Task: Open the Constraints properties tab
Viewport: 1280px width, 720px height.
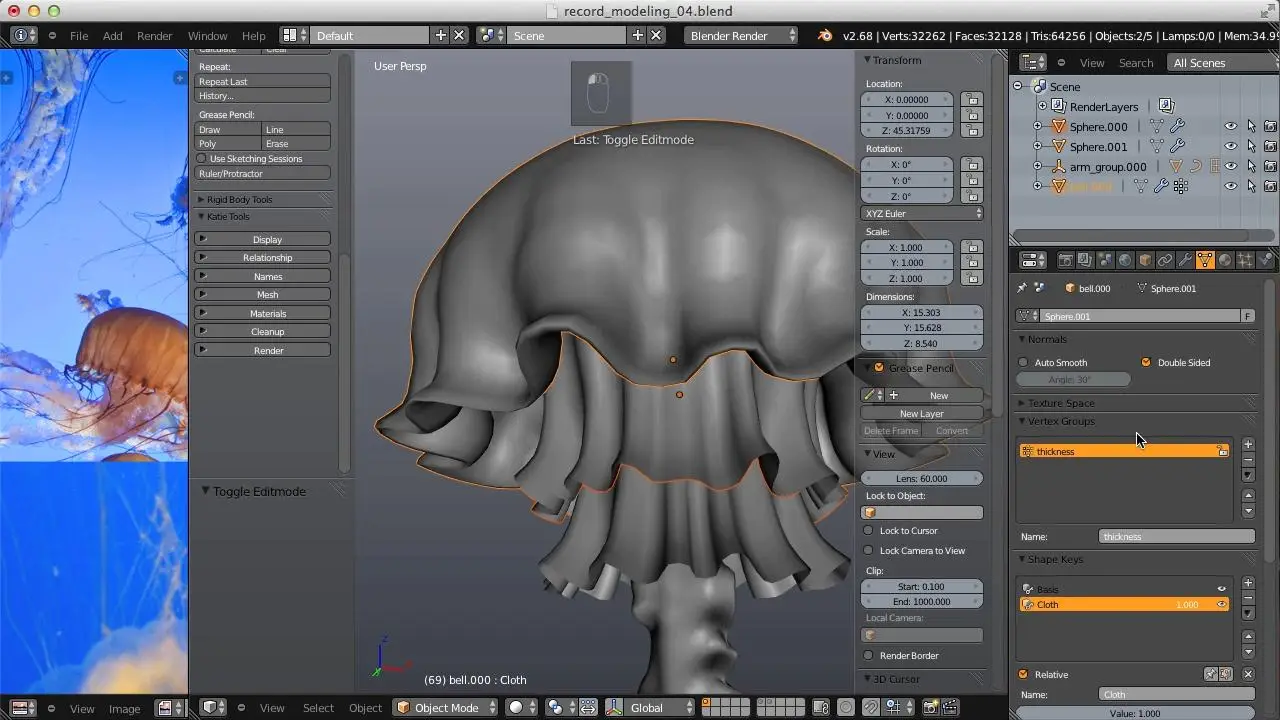Action: [x=1165, y=260]
